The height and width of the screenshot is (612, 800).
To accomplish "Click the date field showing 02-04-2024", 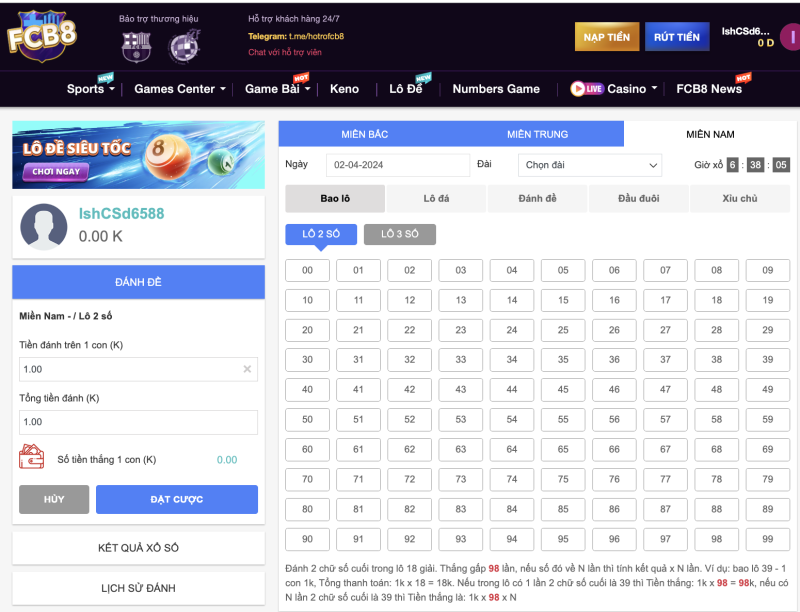I will 396,165.
